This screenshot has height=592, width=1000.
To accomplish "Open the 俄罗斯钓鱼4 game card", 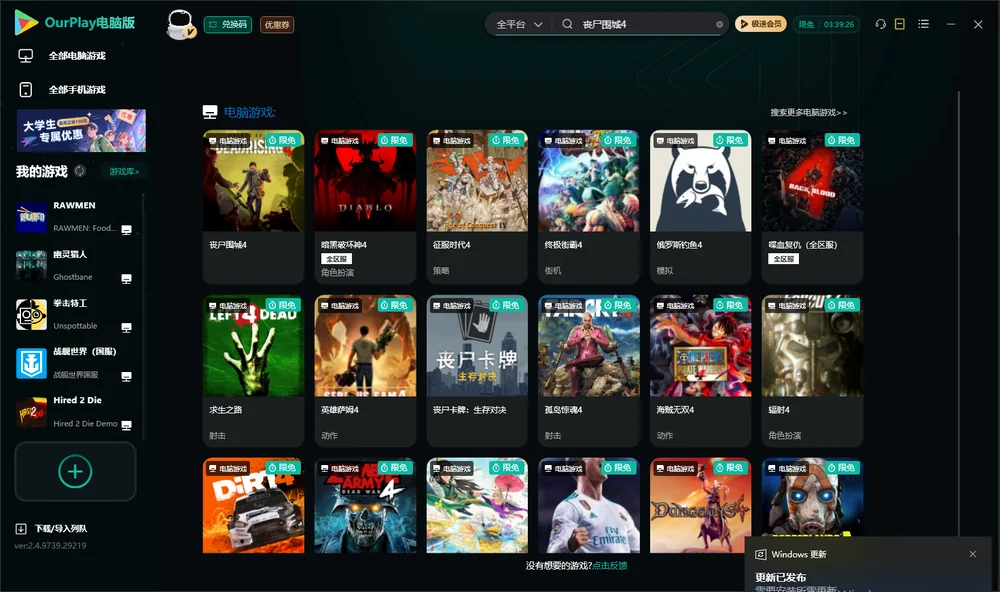I will (700, 207).
